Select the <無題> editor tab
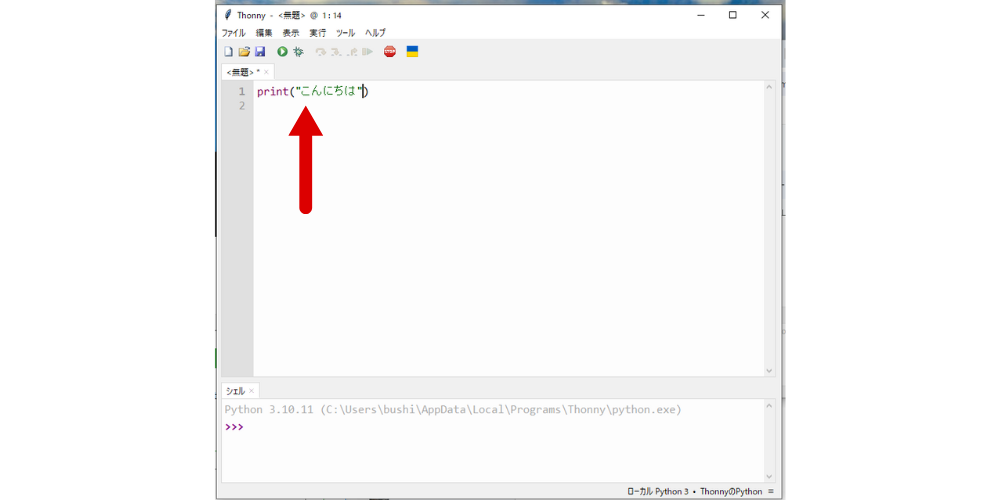 pos(242,72)
